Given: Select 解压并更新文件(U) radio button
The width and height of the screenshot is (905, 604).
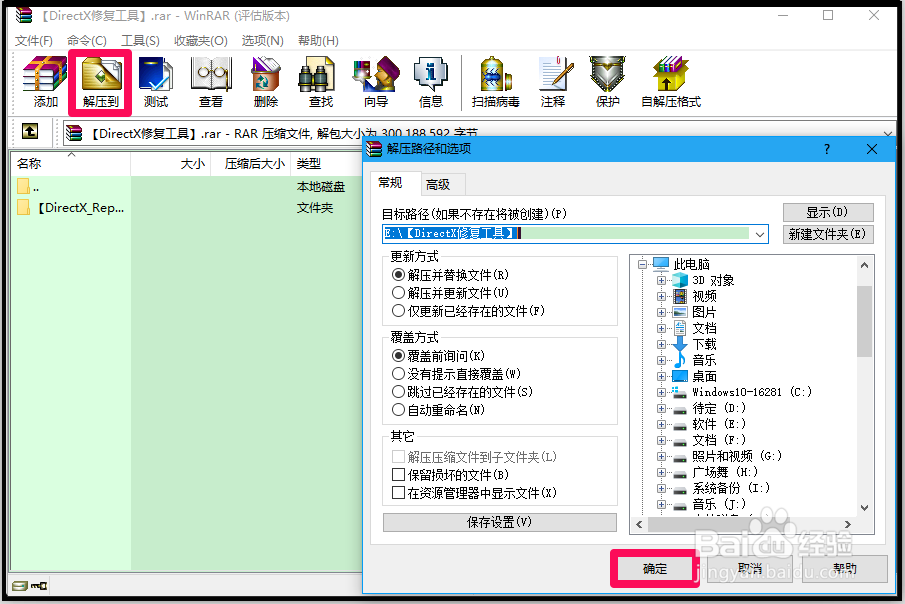Looking at the screenshot, I should coord(398,293).
